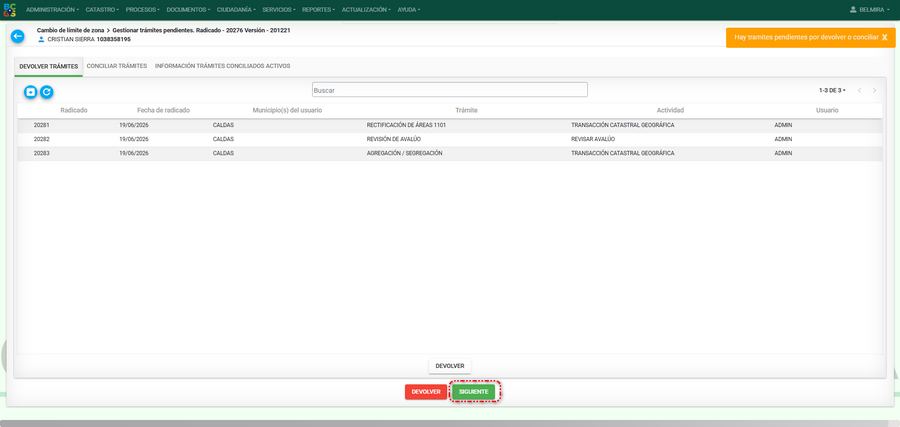Go back with the blue arrow button
Image resolution: width=900 pixels, height=427 pixels.
point(18,36)
